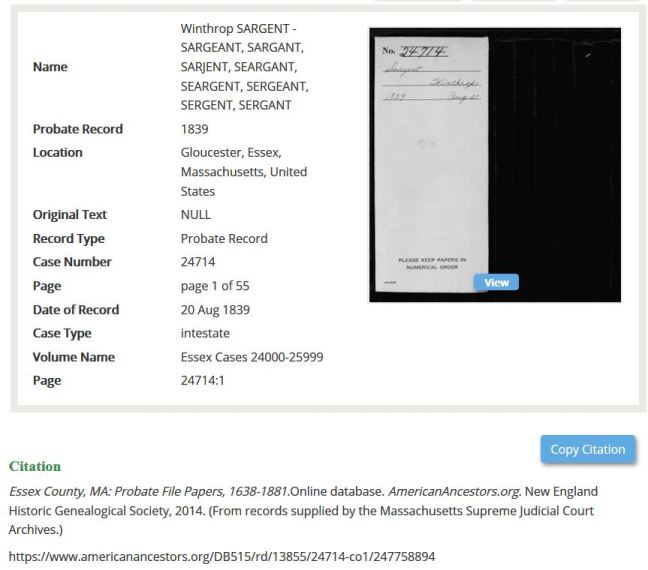Click the Record Type label
Viewport: 648px width, 570px height.
point(68,239)
